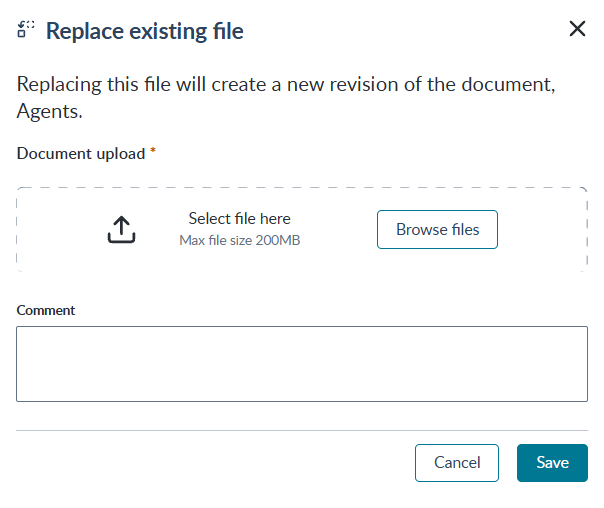Click the required asterisk next to Document upload
Screen dimensions: 604x508
(x=153, y=150)
